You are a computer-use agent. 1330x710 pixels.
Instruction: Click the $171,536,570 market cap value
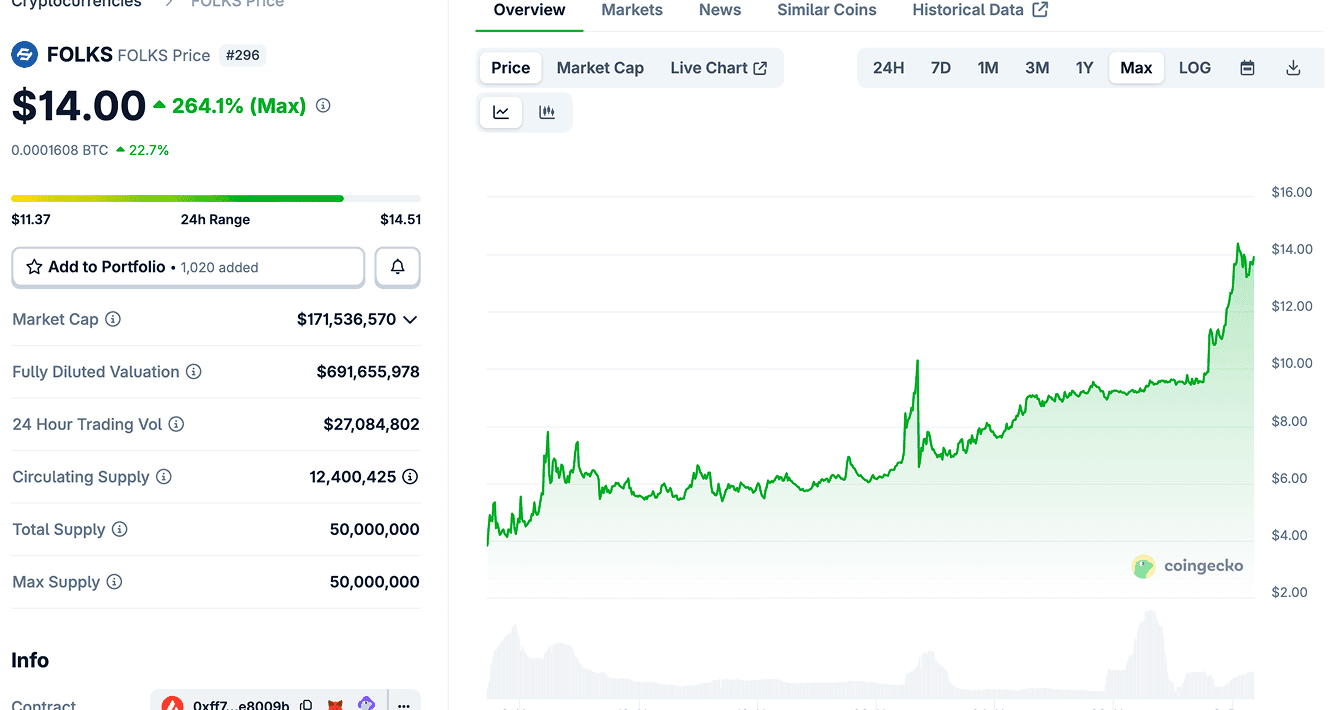346,319
